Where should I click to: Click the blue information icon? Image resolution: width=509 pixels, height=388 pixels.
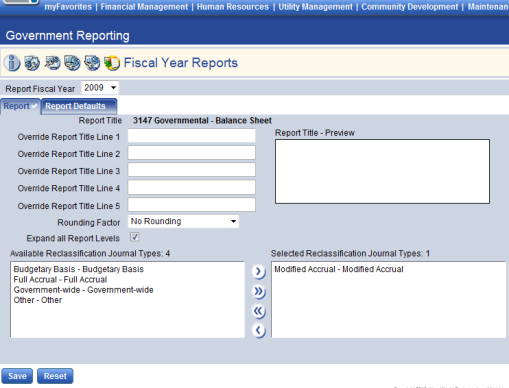click(12, 63)
